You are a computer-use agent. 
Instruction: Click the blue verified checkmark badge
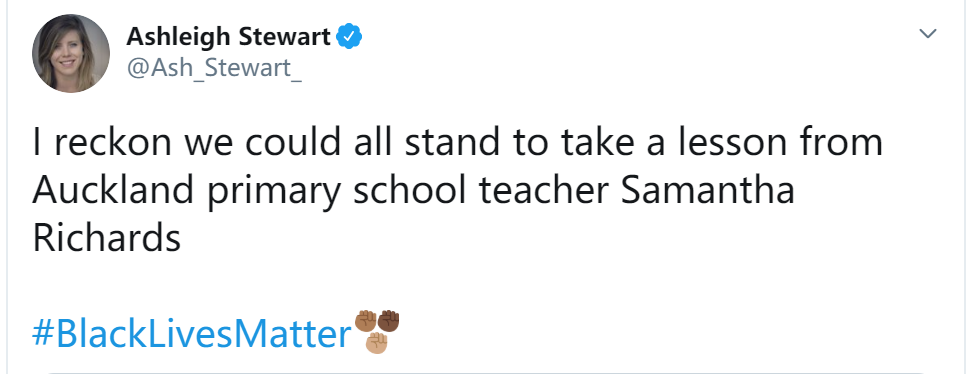(349, 37)
